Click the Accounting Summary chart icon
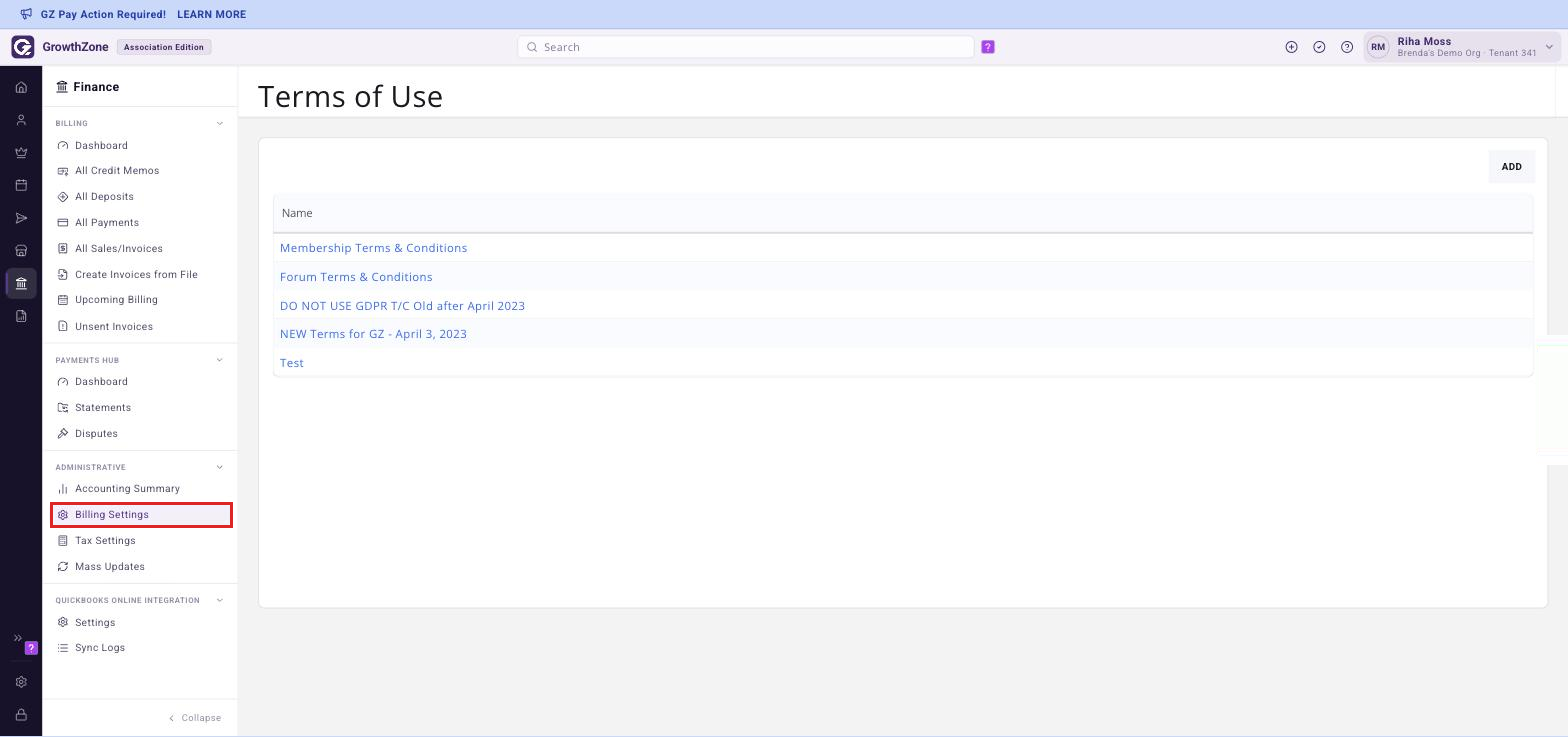The height and width of the screenshot is (737, 1568). coord(63,489)
